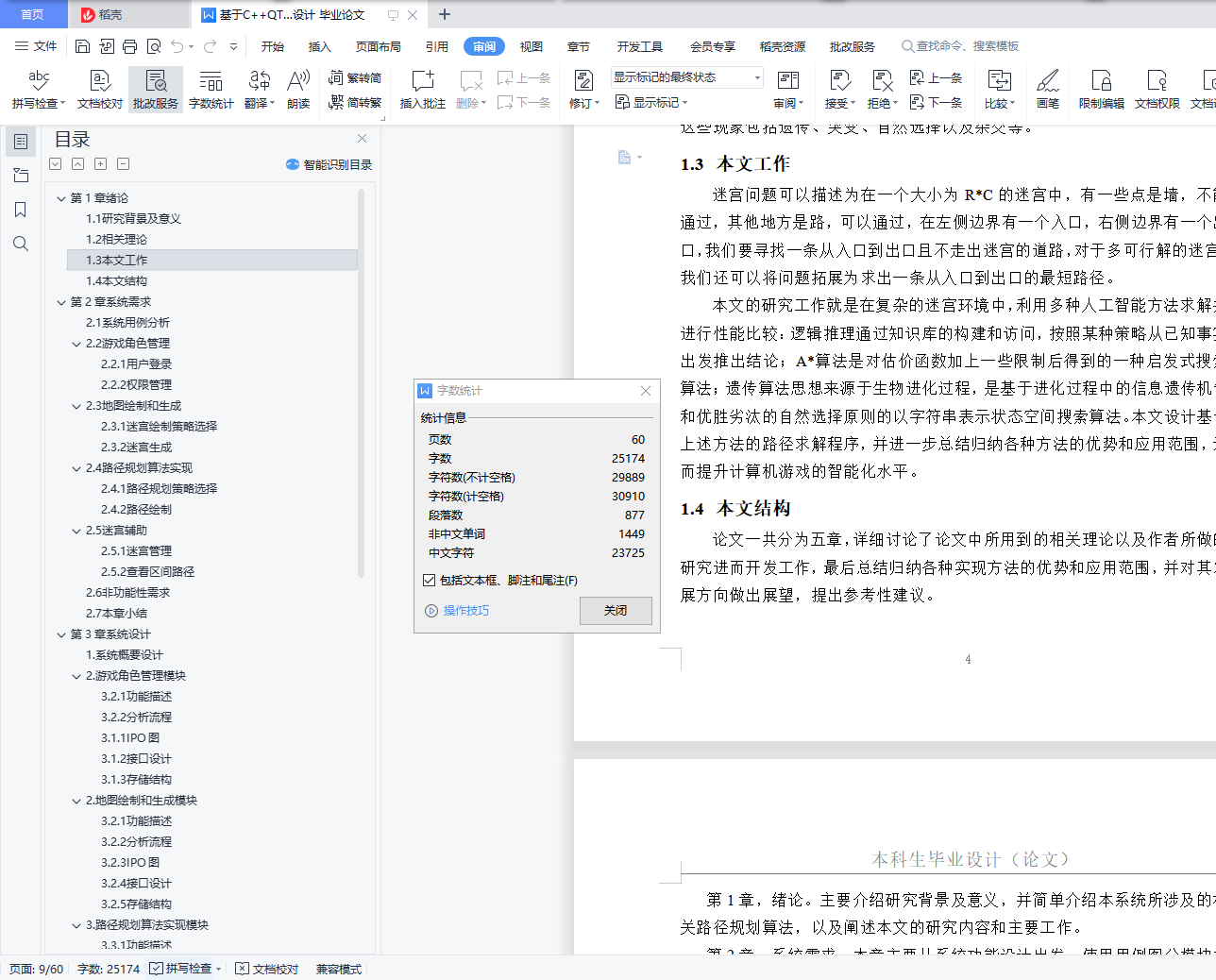The height and width of the screenshot is (980, 1216).
Task: Open Print Preview from quick access toolbar
Action: [153, 46]
